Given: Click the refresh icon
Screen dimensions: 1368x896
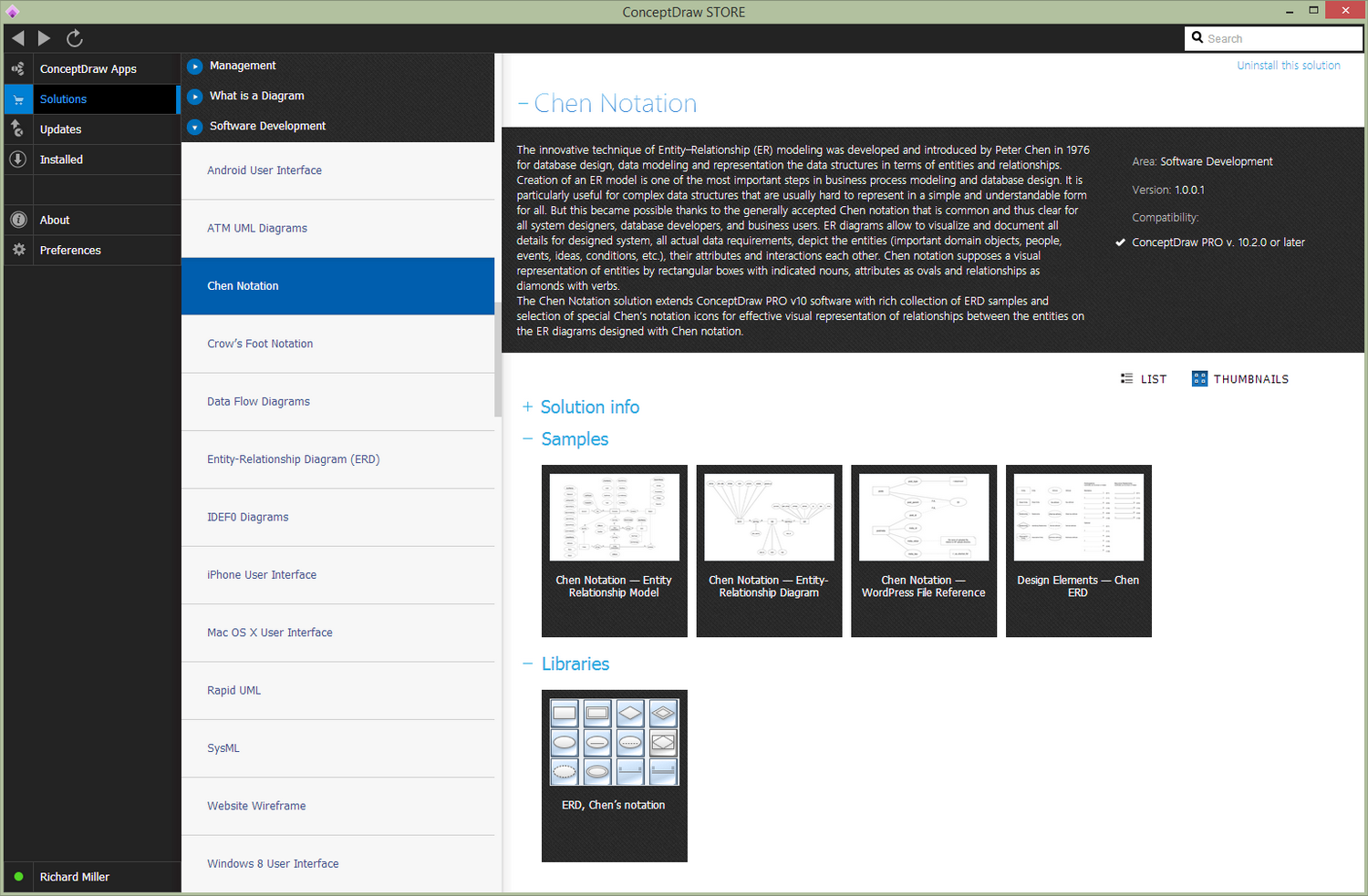Looking at the screenshot, I should click(x=75, y=38).
